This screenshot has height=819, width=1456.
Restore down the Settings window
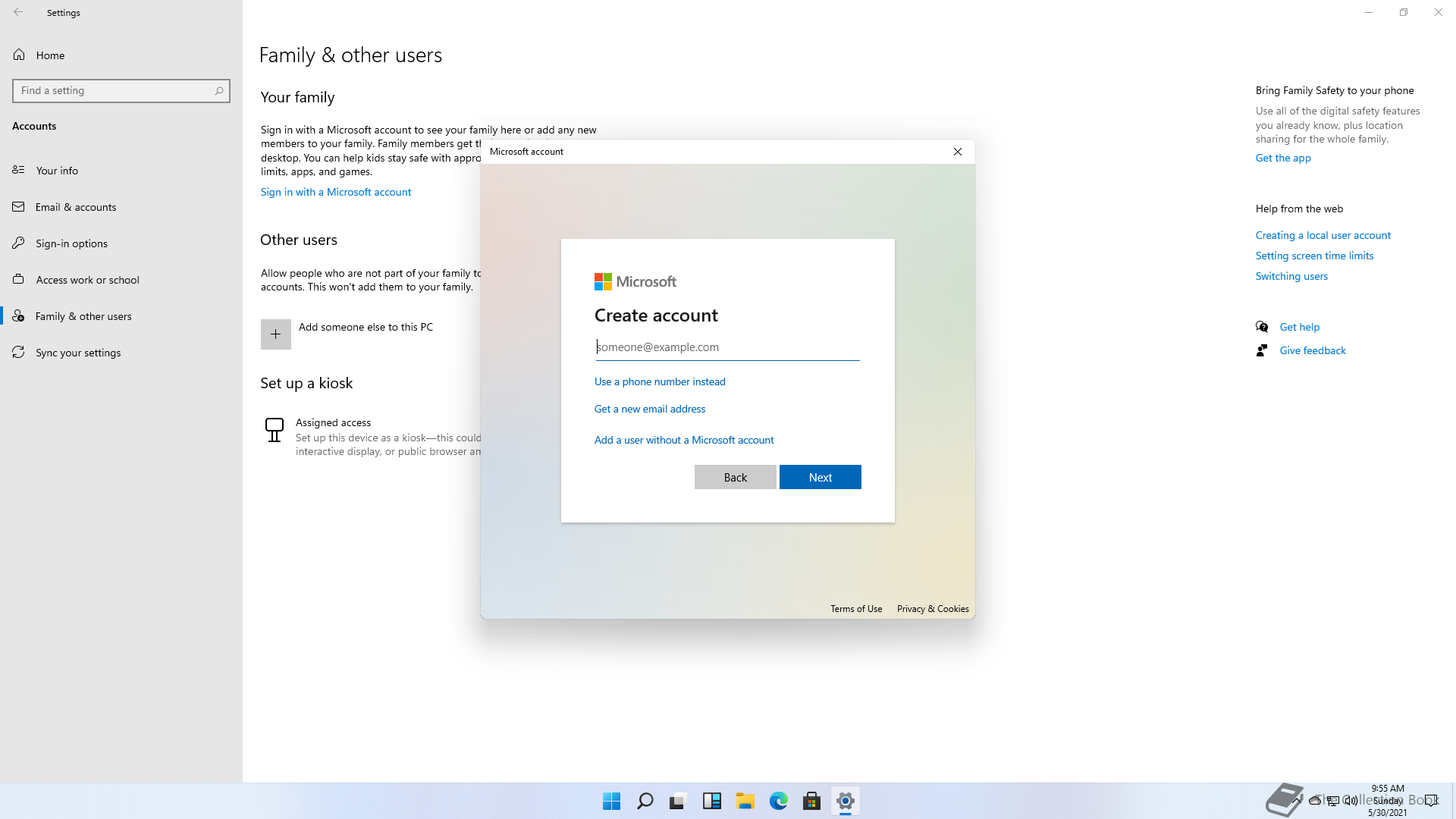click(x=1404, y=12)
